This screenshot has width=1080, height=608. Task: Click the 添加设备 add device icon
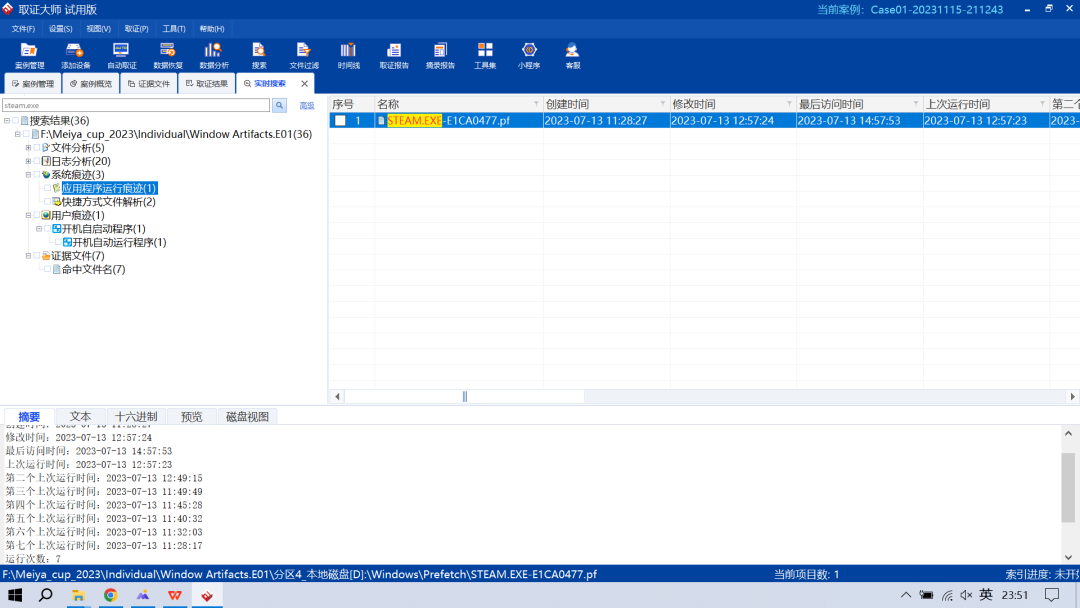tap(75, 55)
